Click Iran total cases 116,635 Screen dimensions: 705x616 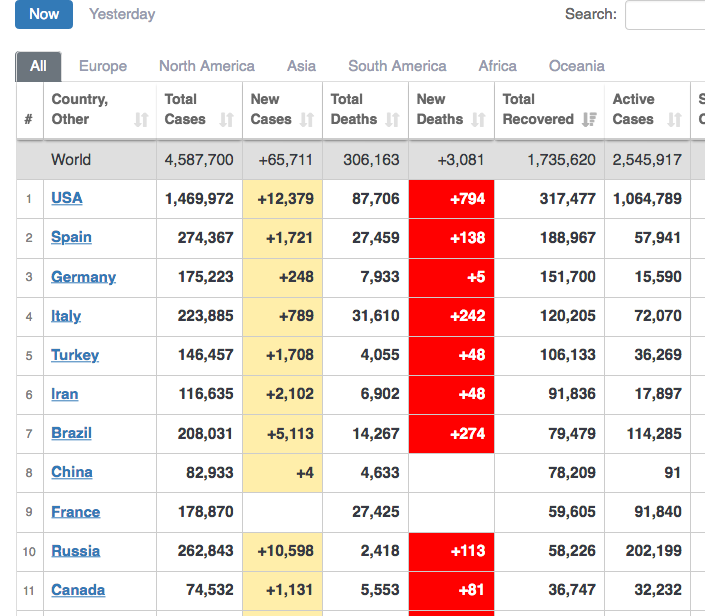pyautogui.click(x=206, y=394)
